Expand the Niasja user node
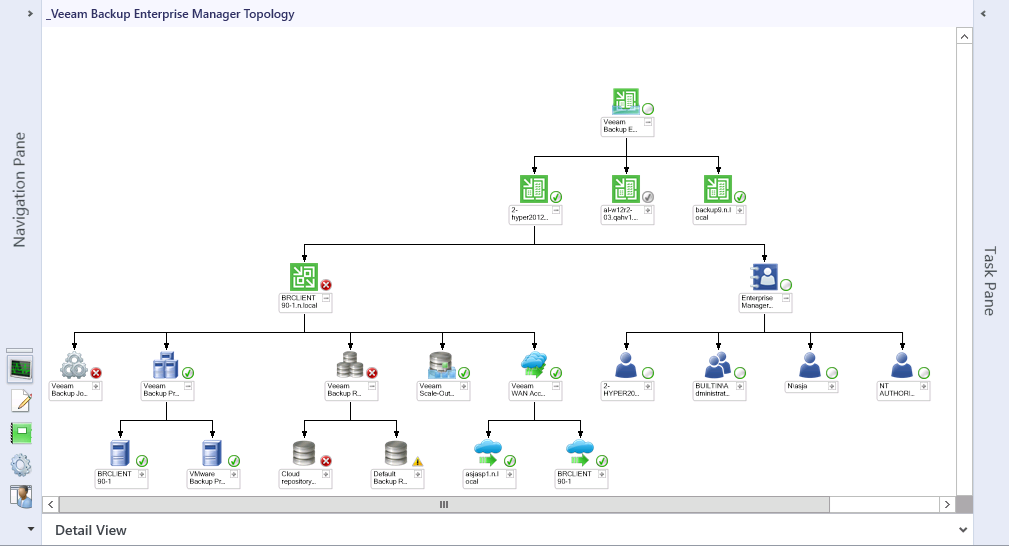Screen dimensions: 1009x546 click(832, 386)
